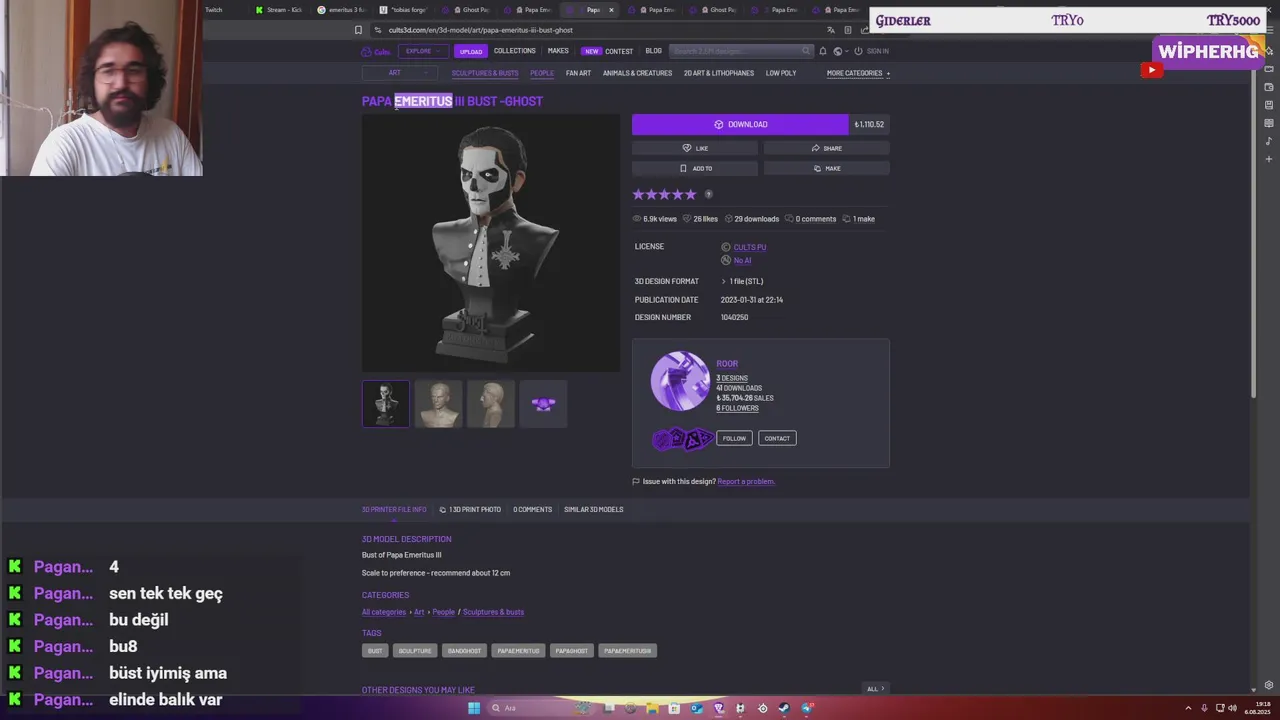The height and width of the screenshot is (720, 1280).
Task: Open the Explore dropdown menu
Action: (x=422, y=51)
